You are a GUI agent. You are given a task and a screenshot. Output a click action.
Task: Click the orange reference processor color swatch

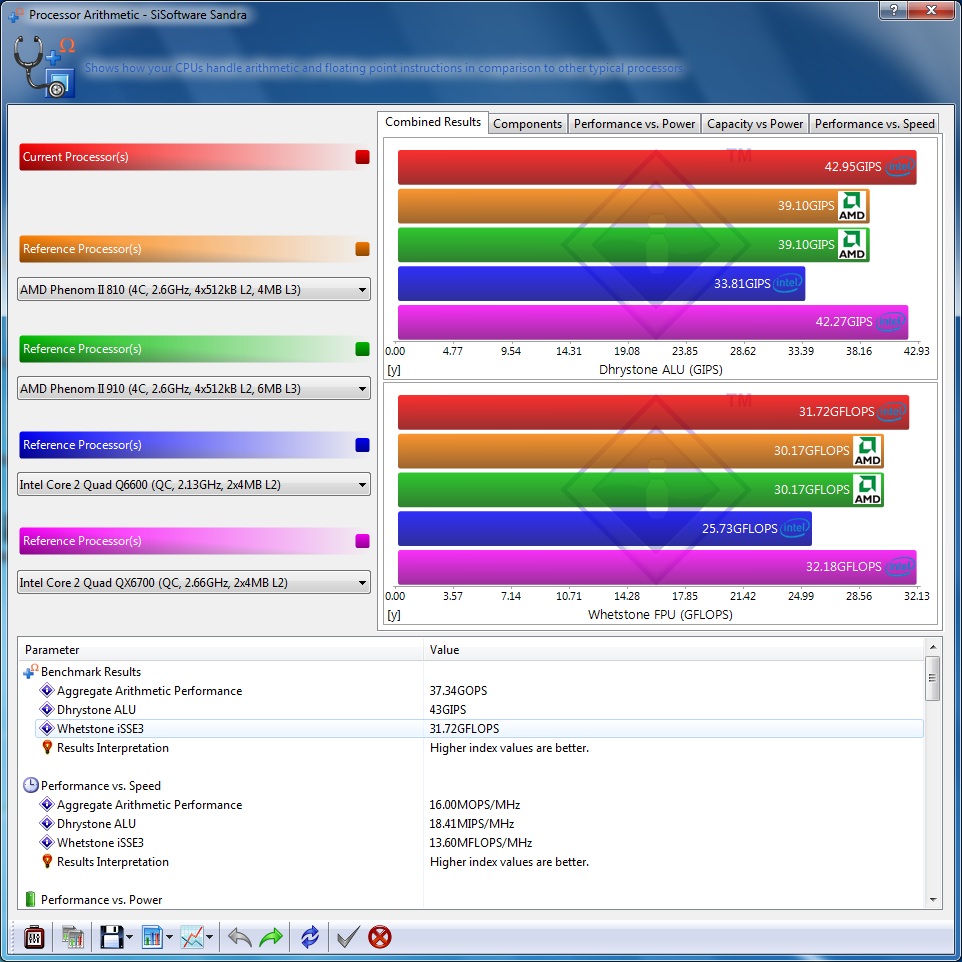click(x=363, y=248)
